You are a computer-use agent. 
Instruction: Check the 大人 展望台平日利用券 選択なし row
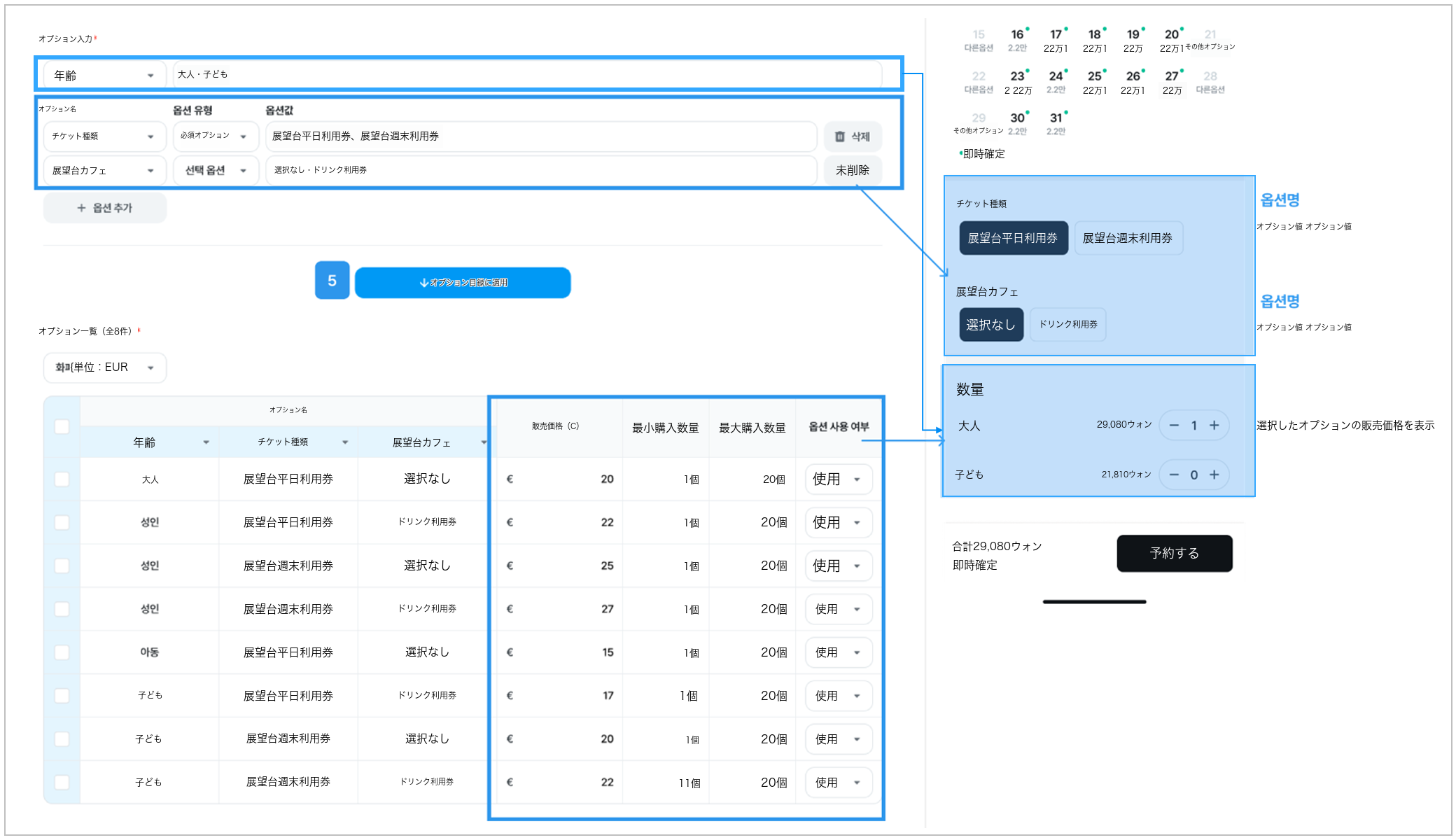point(62,479)
